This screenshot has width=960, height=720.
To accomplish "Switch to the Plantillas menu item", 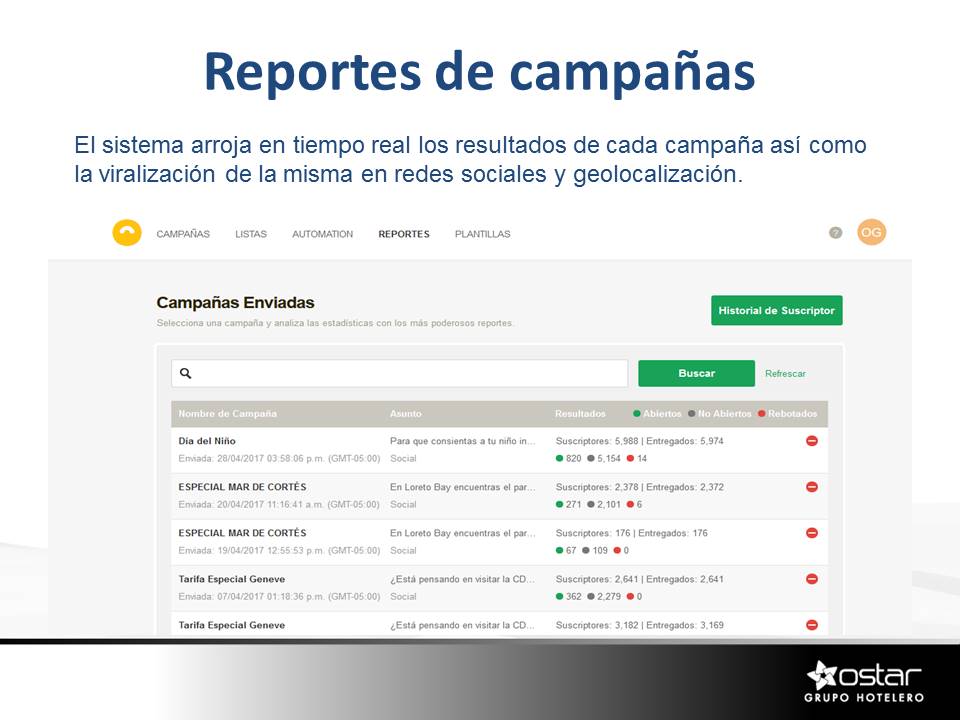I will coord(482,234).
